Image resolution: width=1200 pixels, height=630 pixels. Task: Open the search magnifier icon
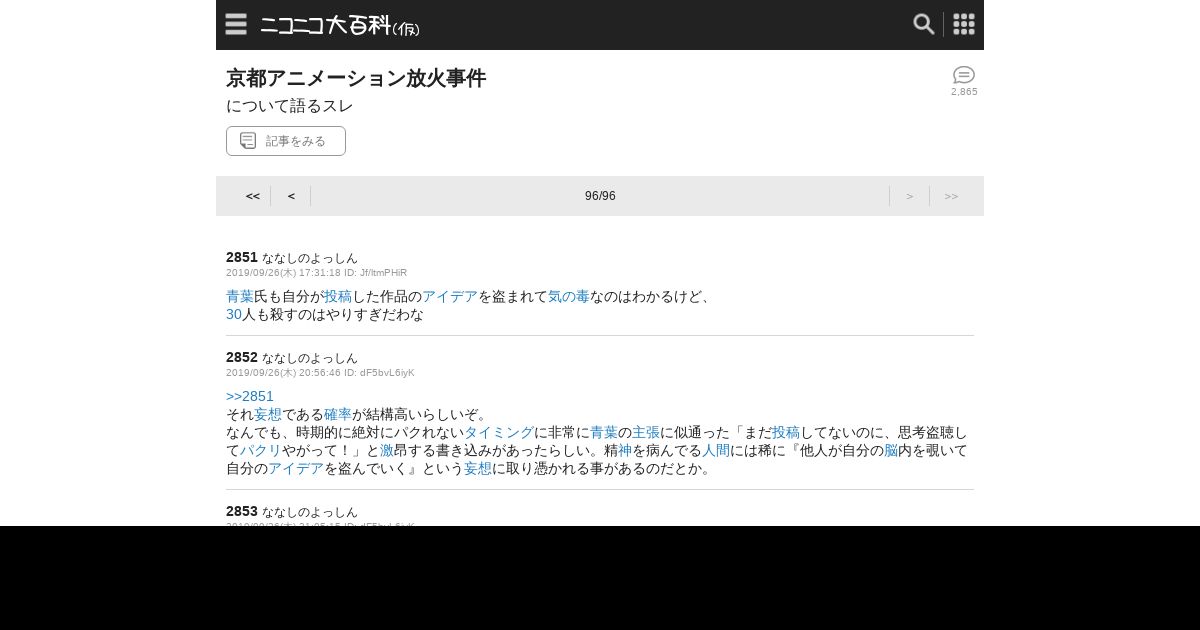(924, 24)
